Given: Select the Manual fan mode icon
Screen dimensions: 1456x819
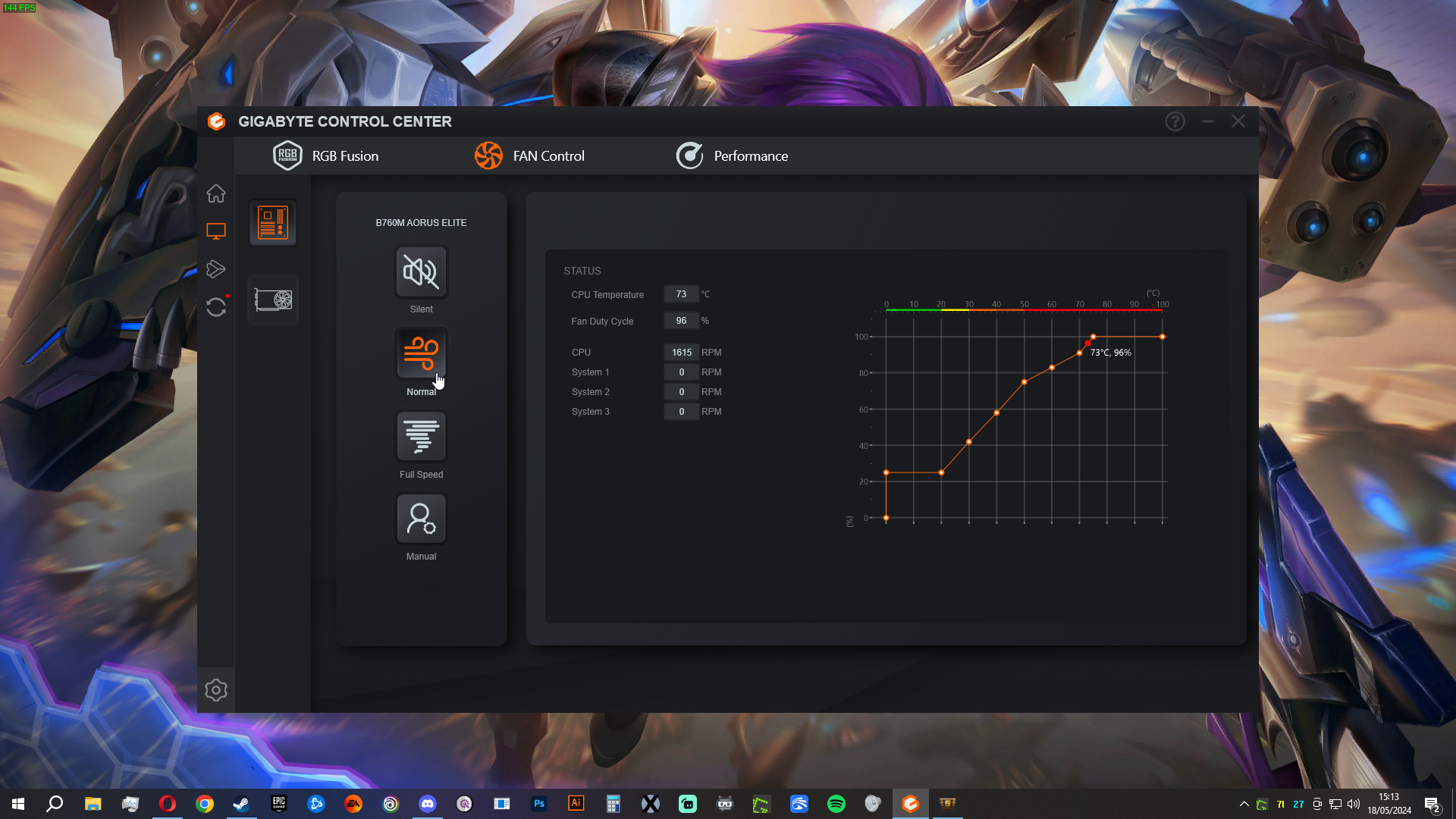Looking at the screenshot, I should point(422,519).
